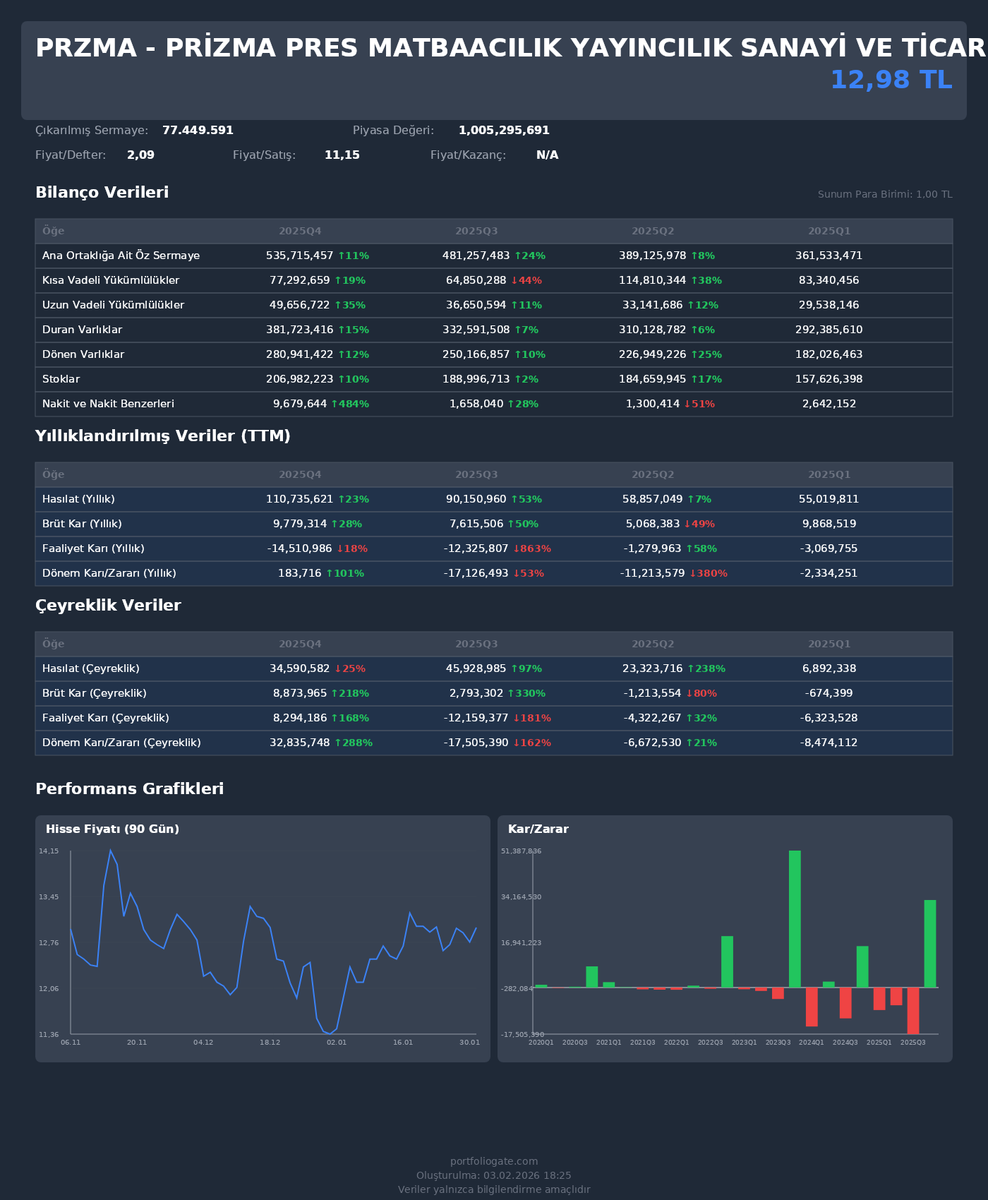Click the Duran Varlıklar row label
988x1200 pixels.
82,330
